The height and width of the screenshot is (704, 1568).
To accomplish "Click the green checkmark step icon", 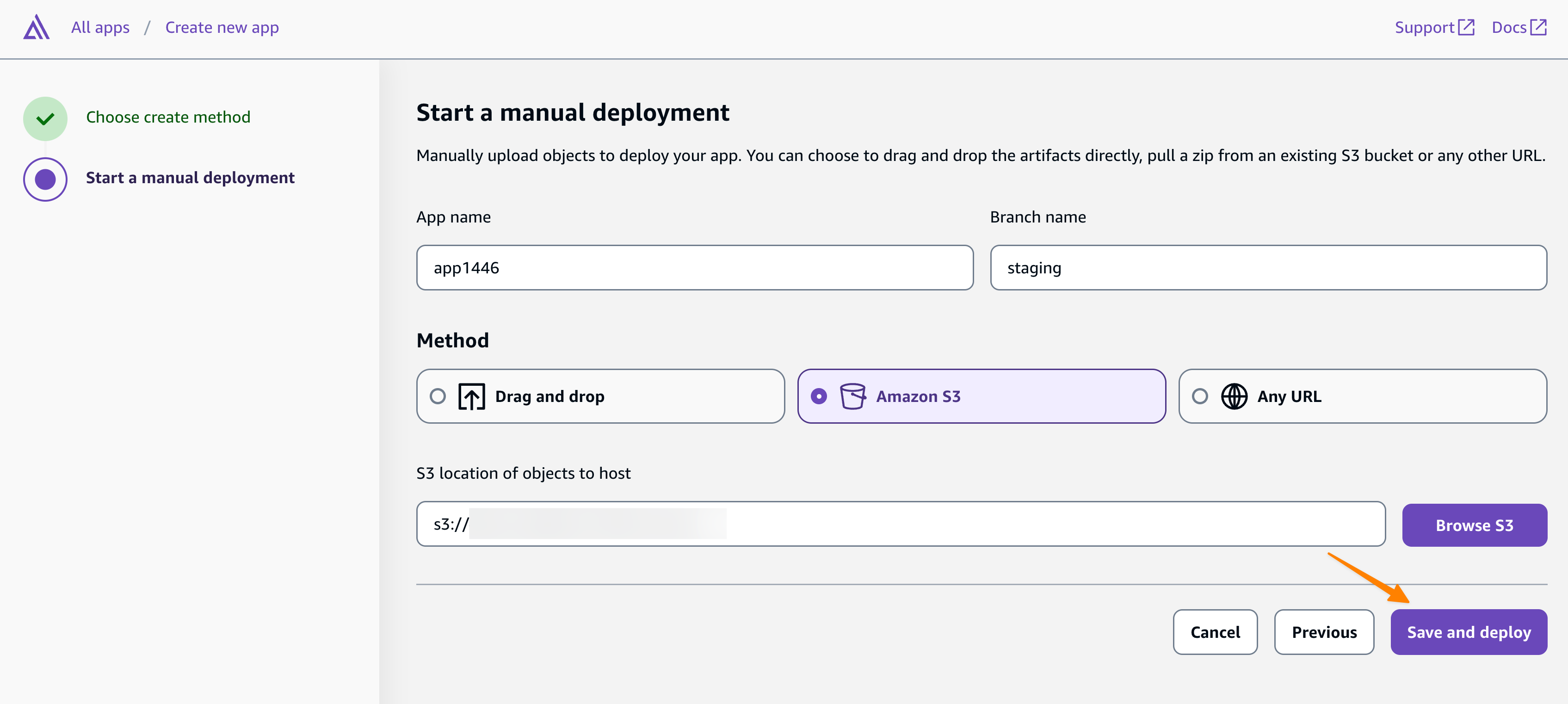I will click(x=45, y=118).
